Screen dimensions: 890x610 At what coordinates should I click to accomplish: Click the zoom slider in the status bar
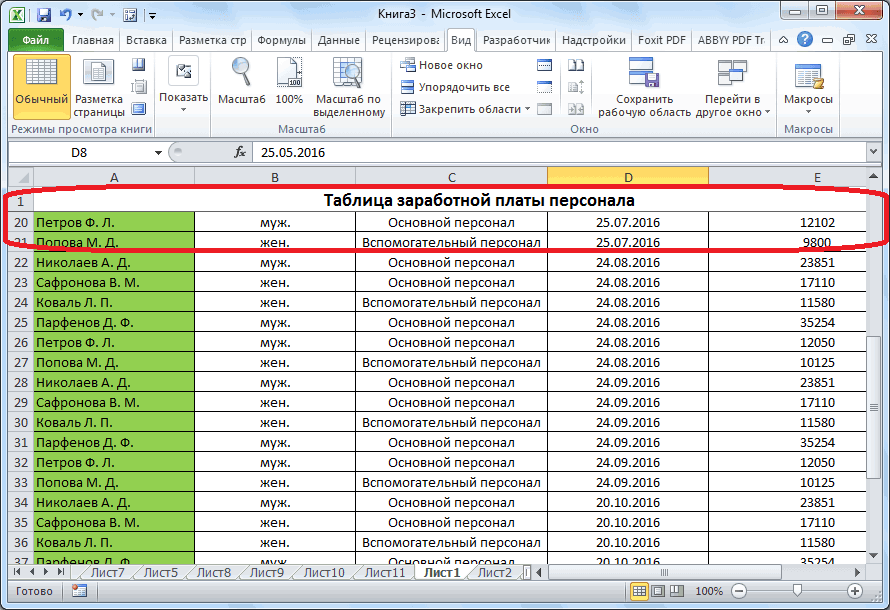pyautogui.click(x=796, y=591)
